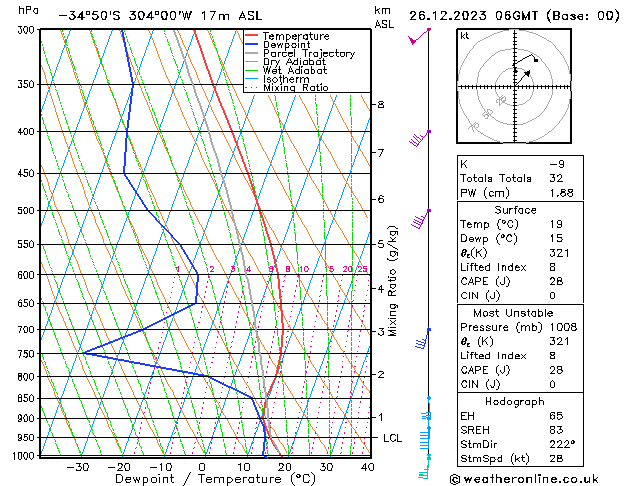Click the red Temperature line swatch in legend
The image size is (629, 486).
click(252, 36)
